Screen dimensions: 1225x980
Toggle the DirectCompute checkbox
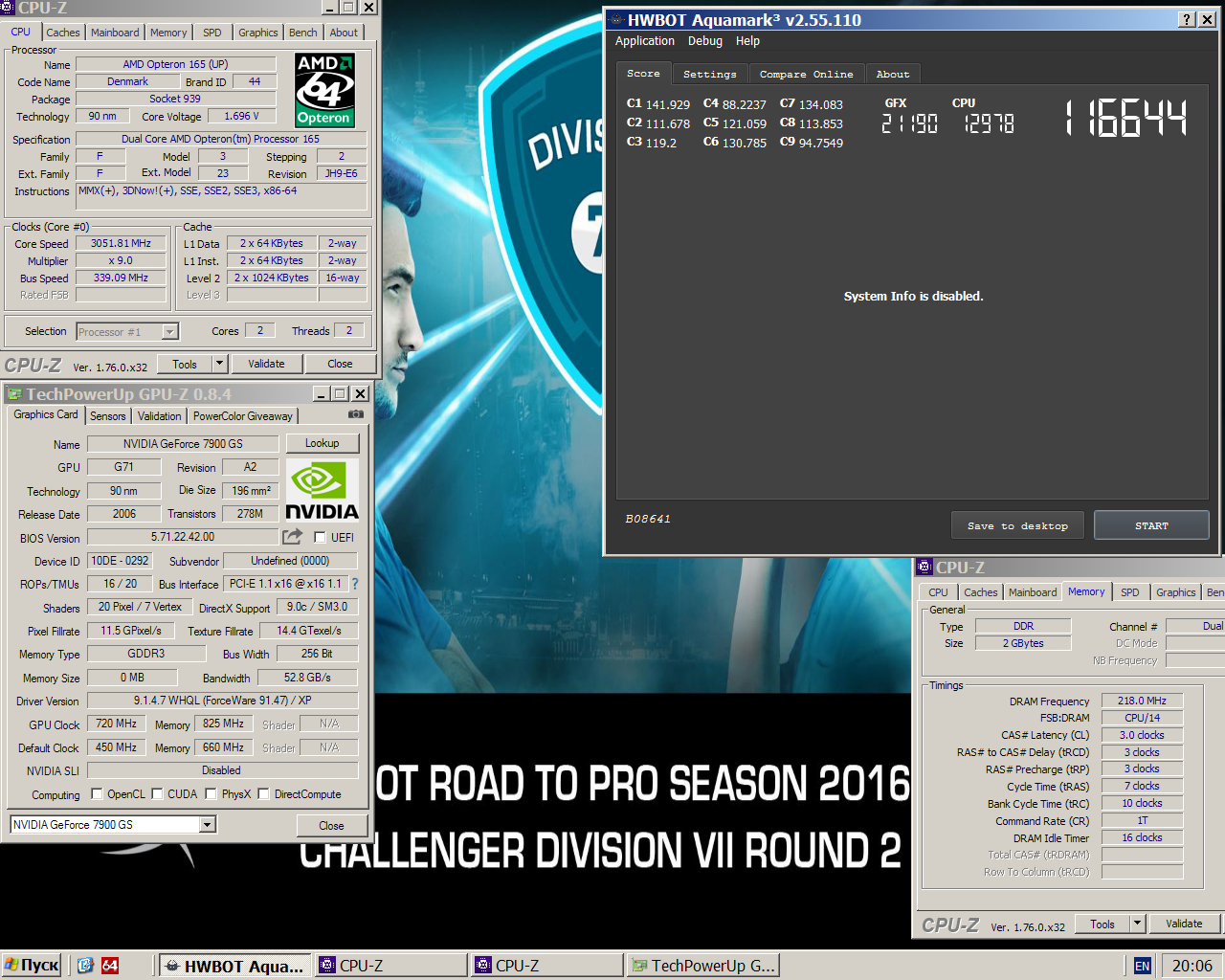(264, 794)
